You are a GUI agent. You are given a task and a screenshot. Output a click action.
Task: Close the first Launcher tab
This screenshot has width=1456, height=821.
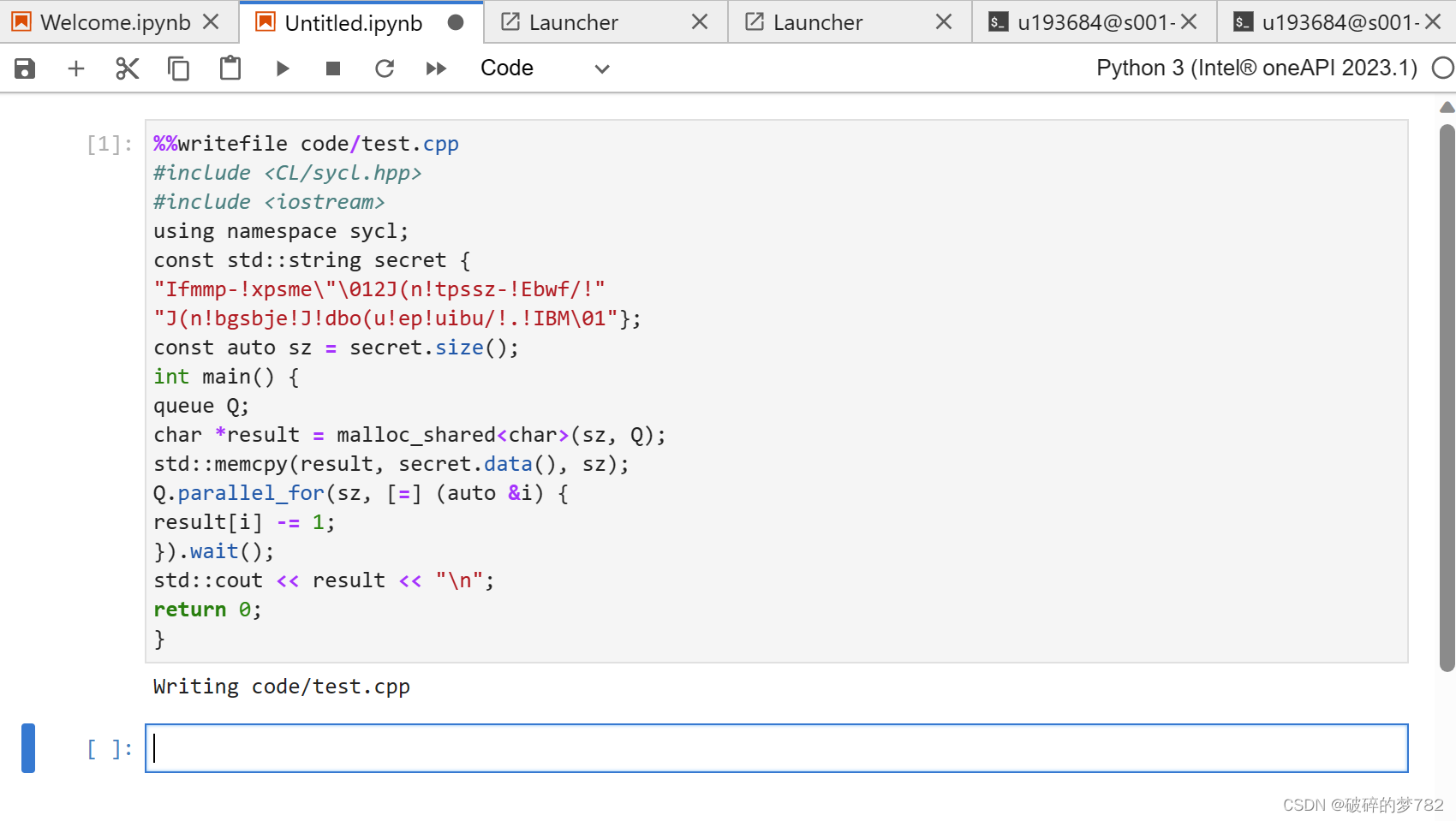700,22
